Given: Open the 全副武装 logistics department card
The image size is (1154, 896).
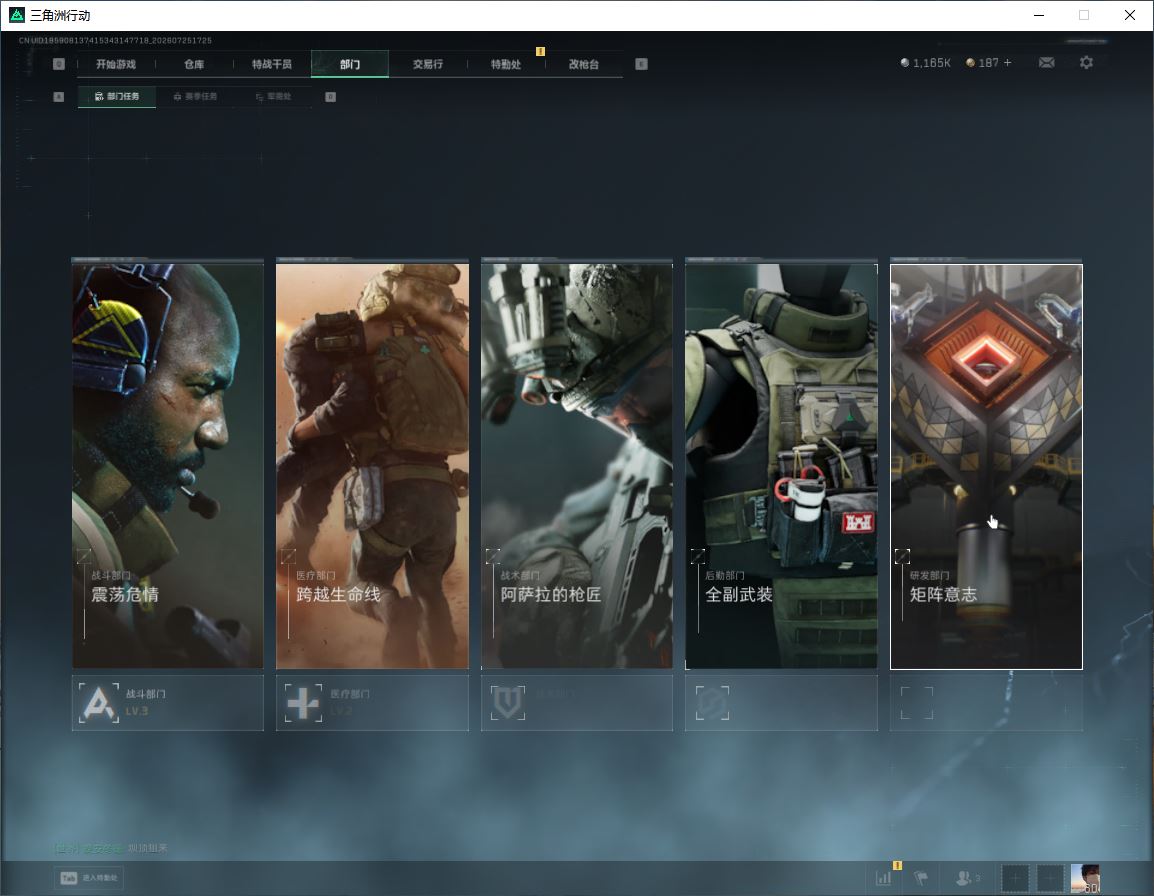Looking at the screenshot, I should point(782,466).
